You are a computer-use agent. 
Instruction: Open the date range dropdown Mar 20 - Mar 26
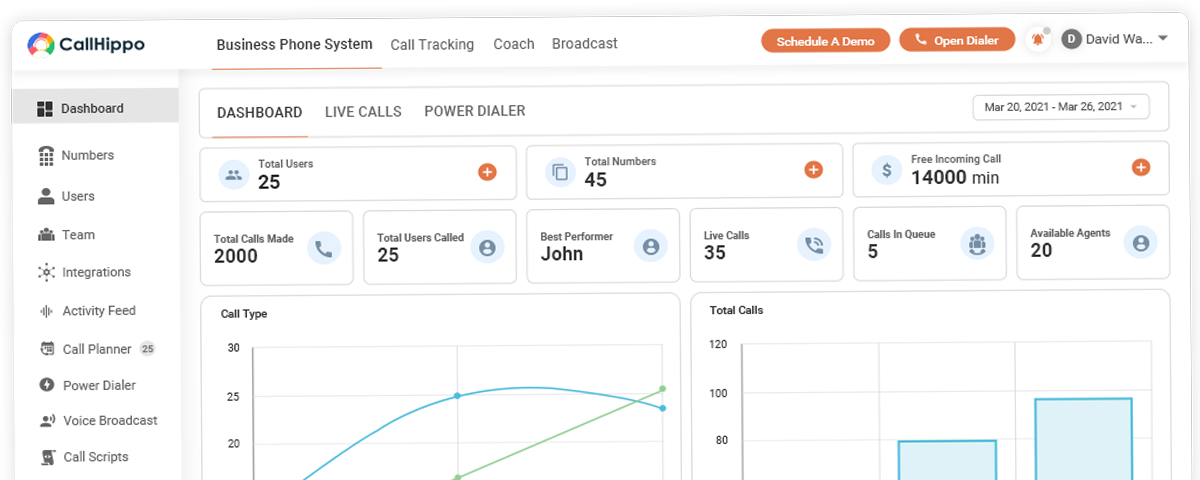1061,107
